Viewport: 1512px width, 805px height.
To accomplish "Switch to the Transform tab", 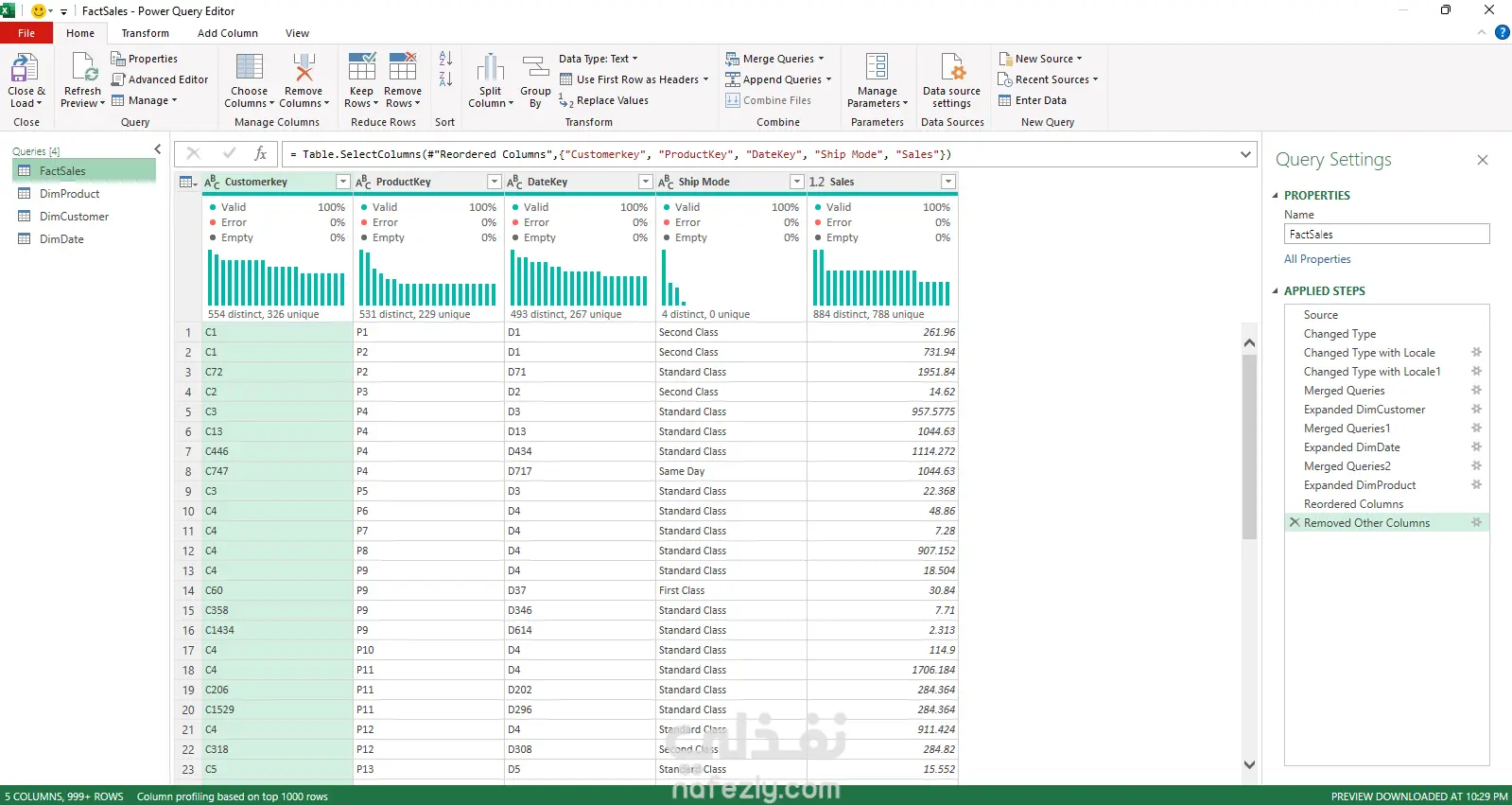I will click(145, 33).
